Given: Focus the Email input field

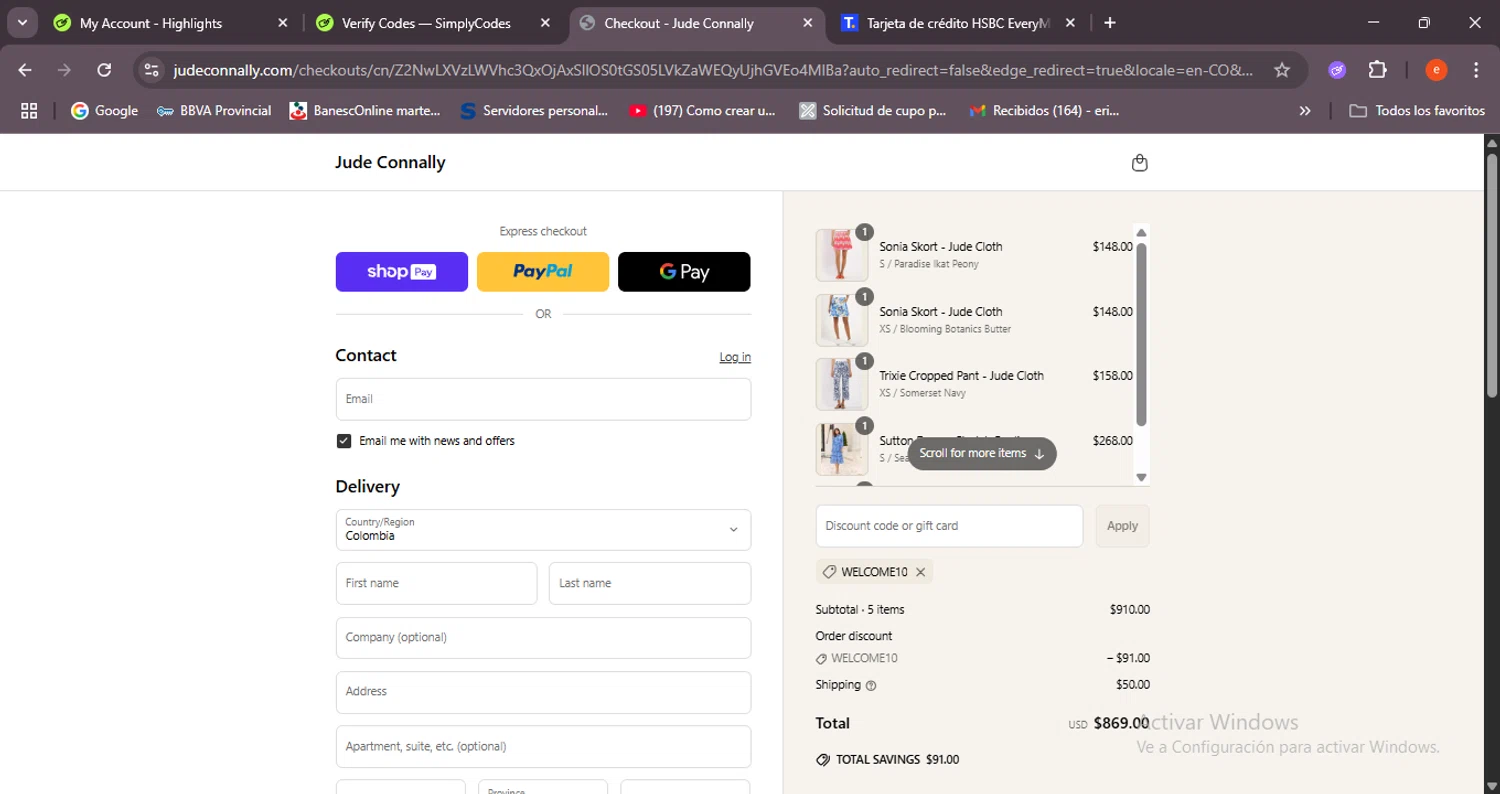Looking at the screenshot, I should [543, 399].
